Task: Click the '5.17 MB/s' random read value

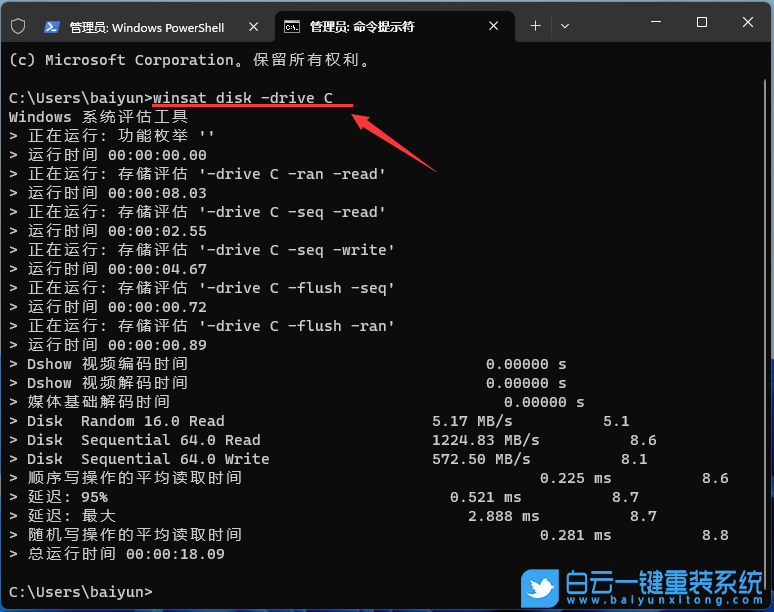Action: tap(472, 421)
